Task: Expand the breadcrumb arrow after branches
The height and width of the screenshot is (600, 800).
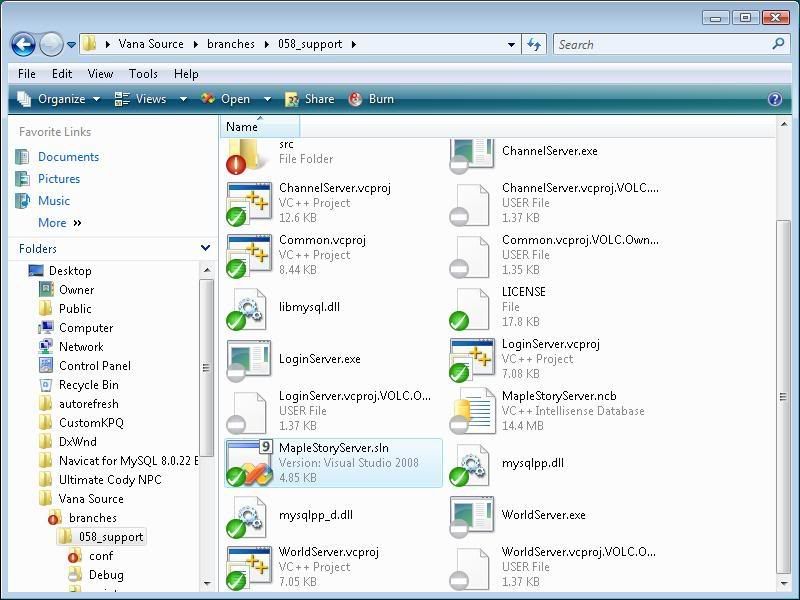Action: click(266, 44)
